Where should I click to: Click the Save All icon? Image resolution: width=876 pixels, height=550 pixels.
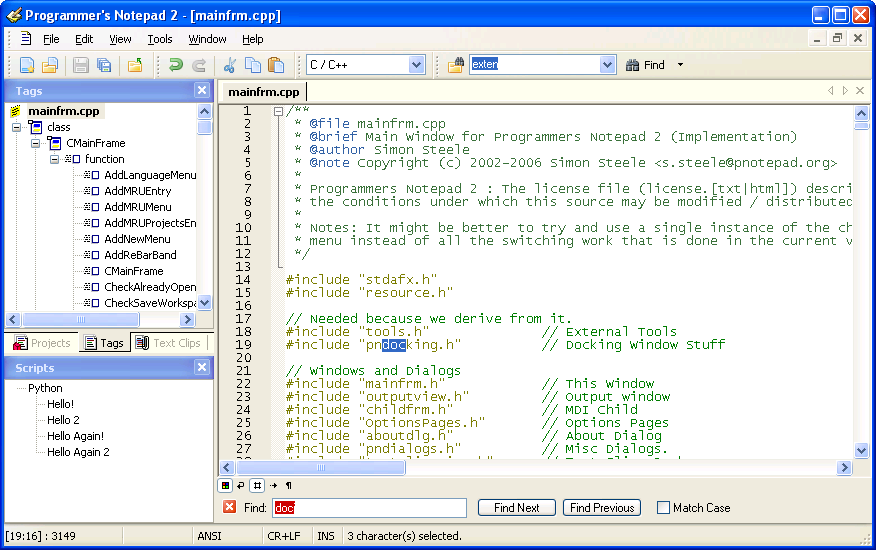point(104,65)
